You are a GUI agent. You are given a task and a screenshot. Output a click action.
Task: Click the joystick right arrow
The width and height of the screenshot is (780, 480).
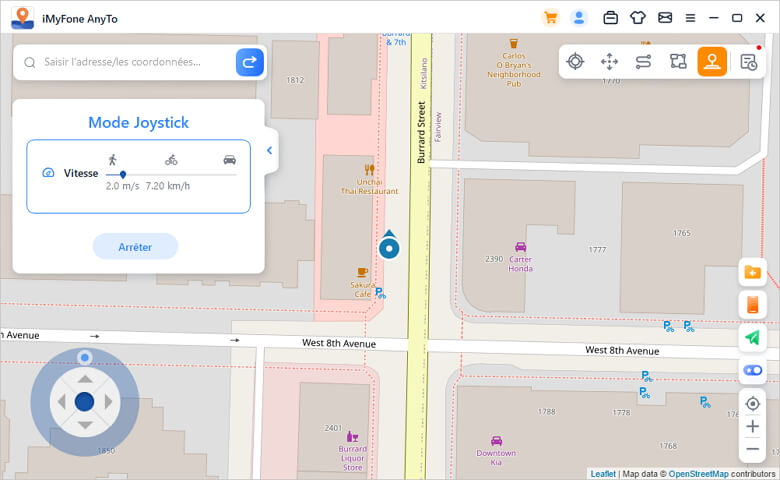(108, 401)
